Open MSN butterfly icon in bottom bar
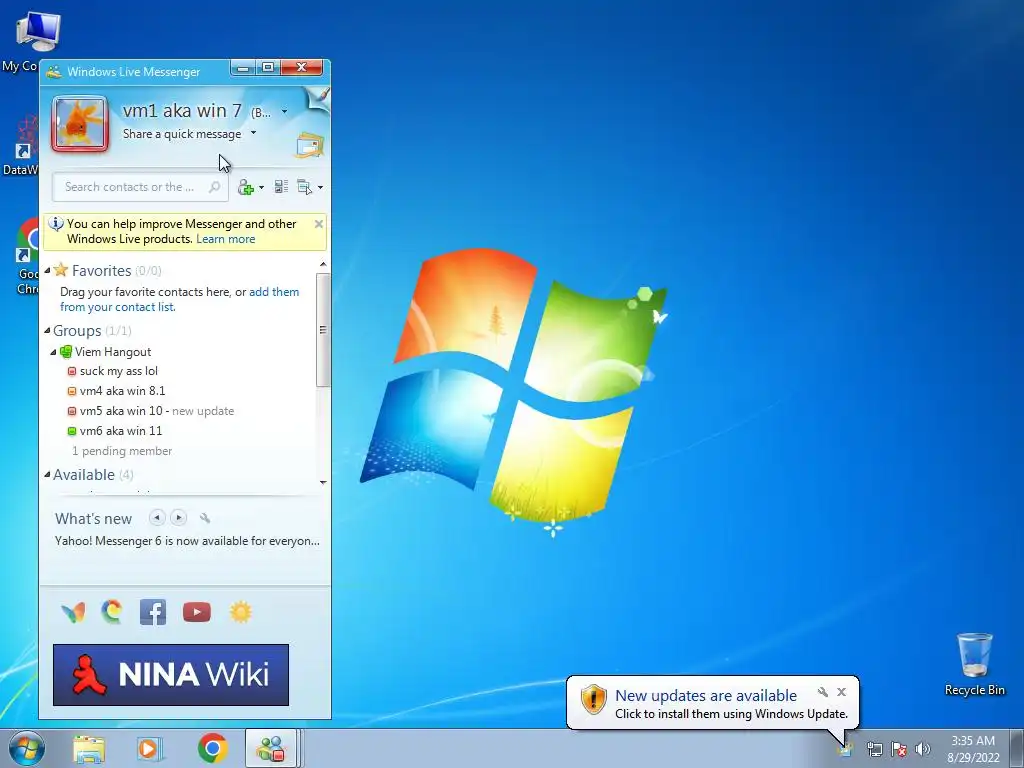 tap(73, 613)
